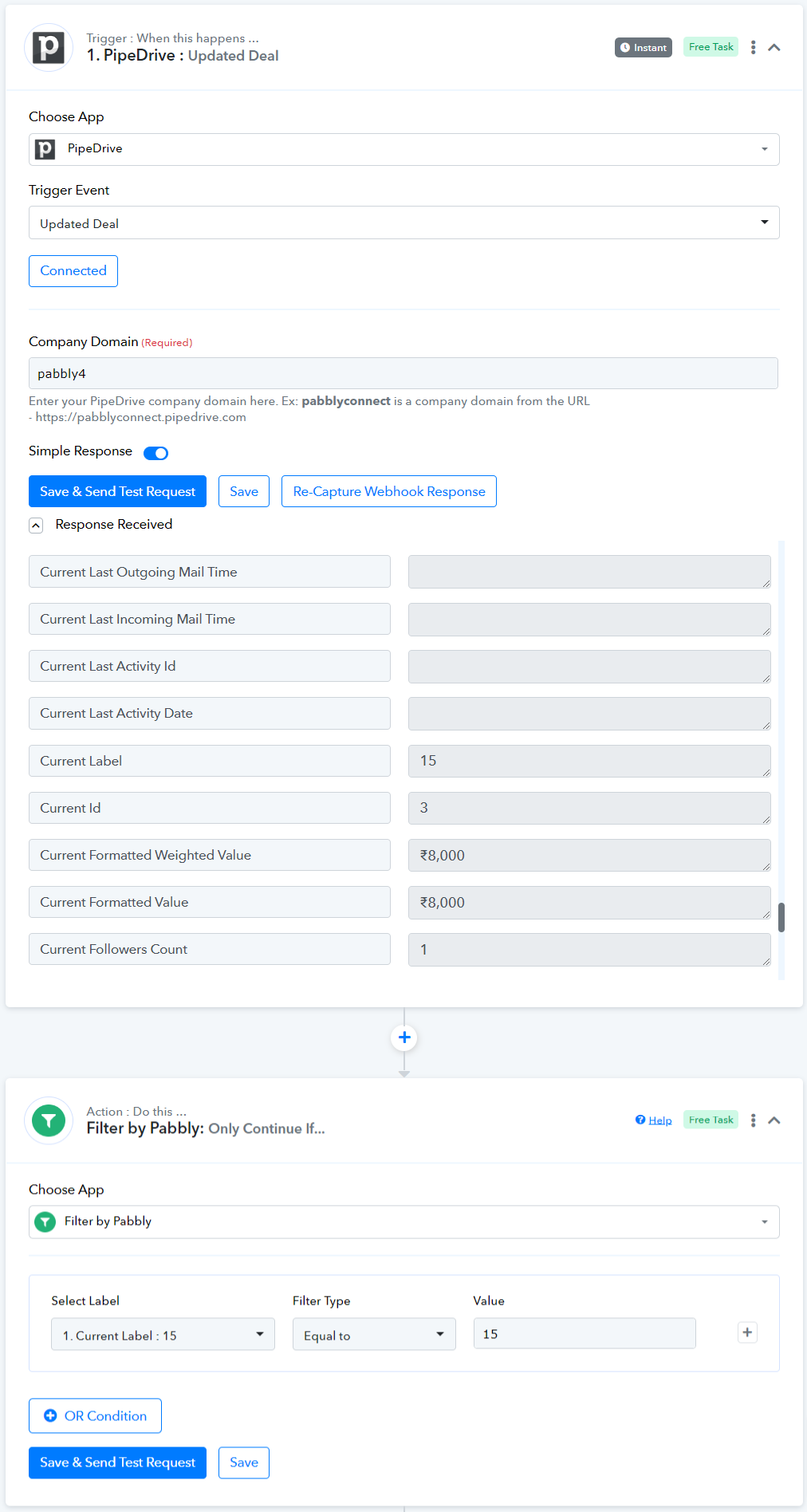Viewport: 807px width, 1512px height.
Task: Click the Current Formatted Value ₹8,000 box
Action: (x=589, y=902)
